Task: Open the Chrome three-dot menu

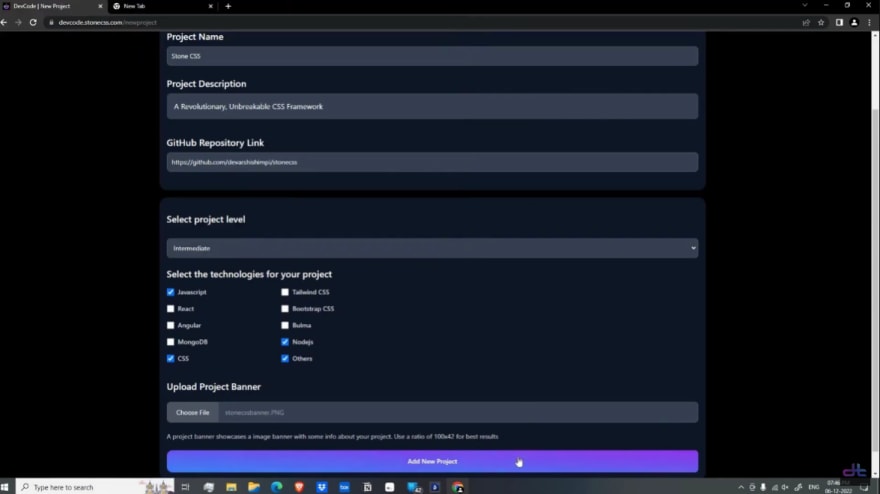Action: click(x=869, y=22)
